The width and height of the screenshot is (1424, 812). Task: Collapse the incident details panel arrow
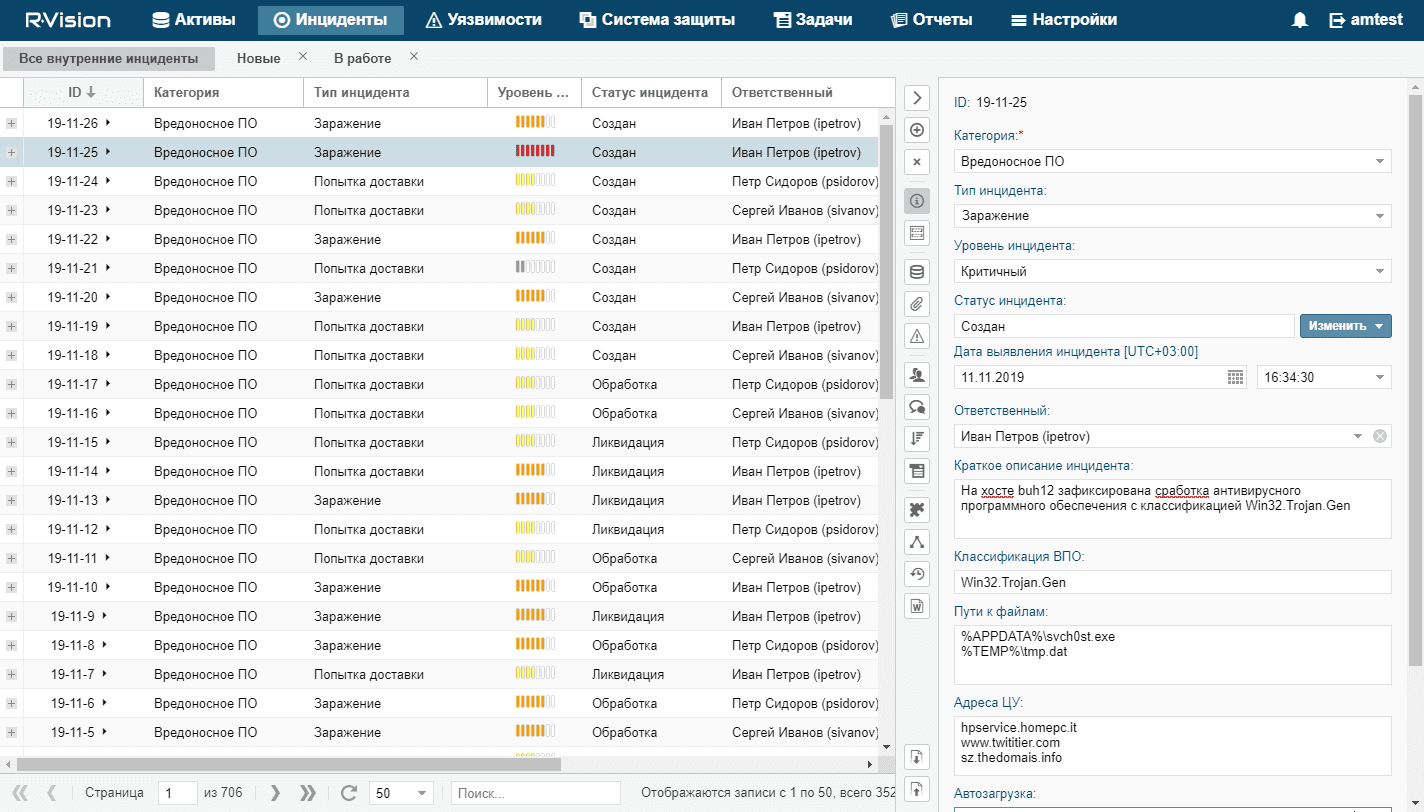(x=917, y=97)
